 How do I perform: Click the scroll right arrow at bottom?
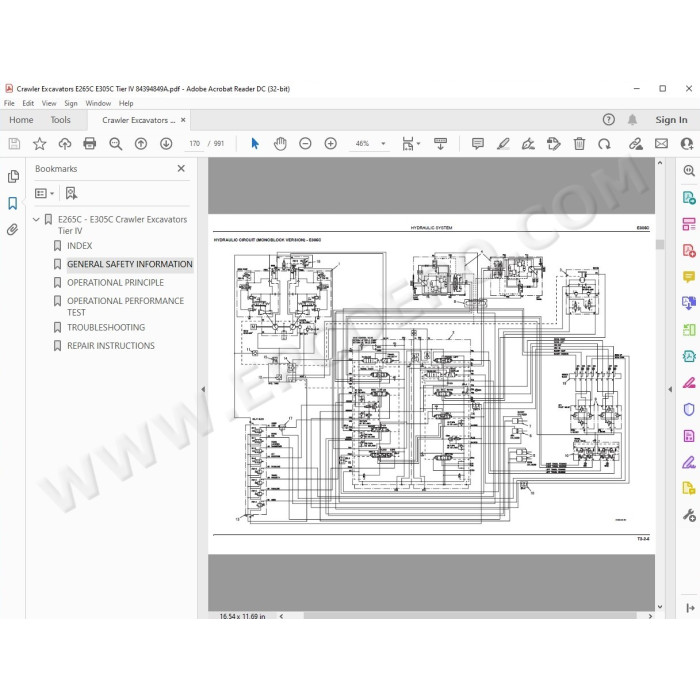tap(650, 616)
